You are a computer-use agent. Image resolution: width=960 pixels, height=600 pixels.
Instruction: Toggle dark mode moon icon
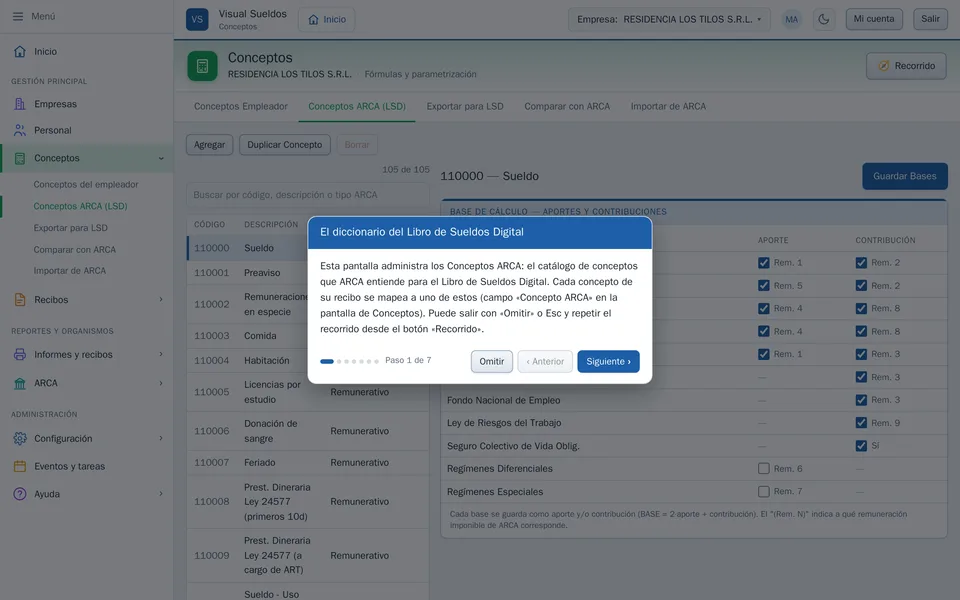pos(824,19)
